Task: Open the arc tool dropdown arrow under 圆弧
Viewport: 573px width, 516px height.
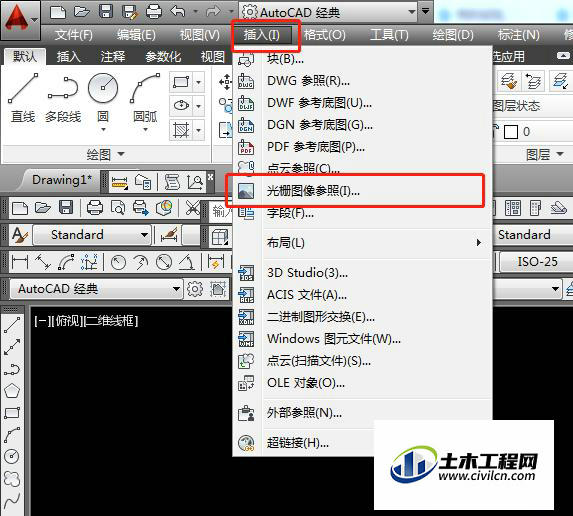Action: coord(145,130)
